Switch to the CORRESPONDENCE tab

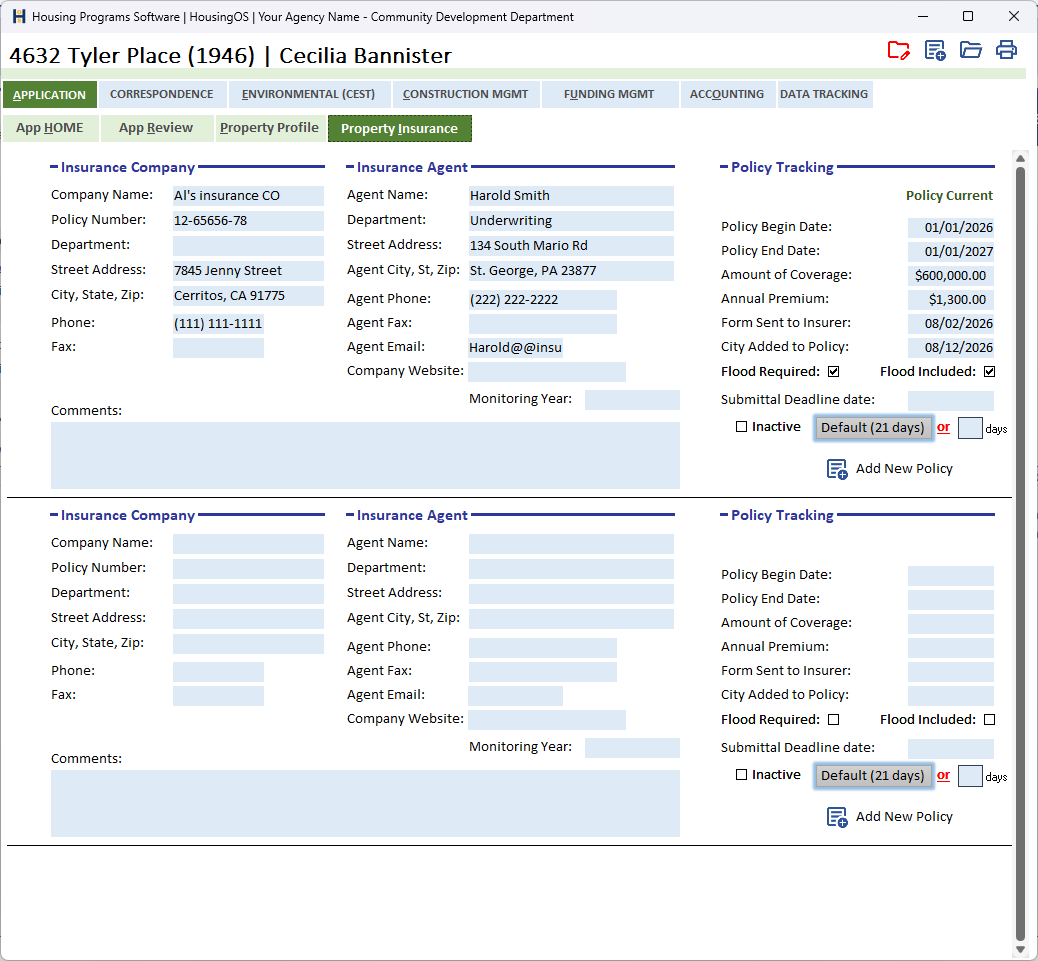pyautogui.click(x=162, y=95)
